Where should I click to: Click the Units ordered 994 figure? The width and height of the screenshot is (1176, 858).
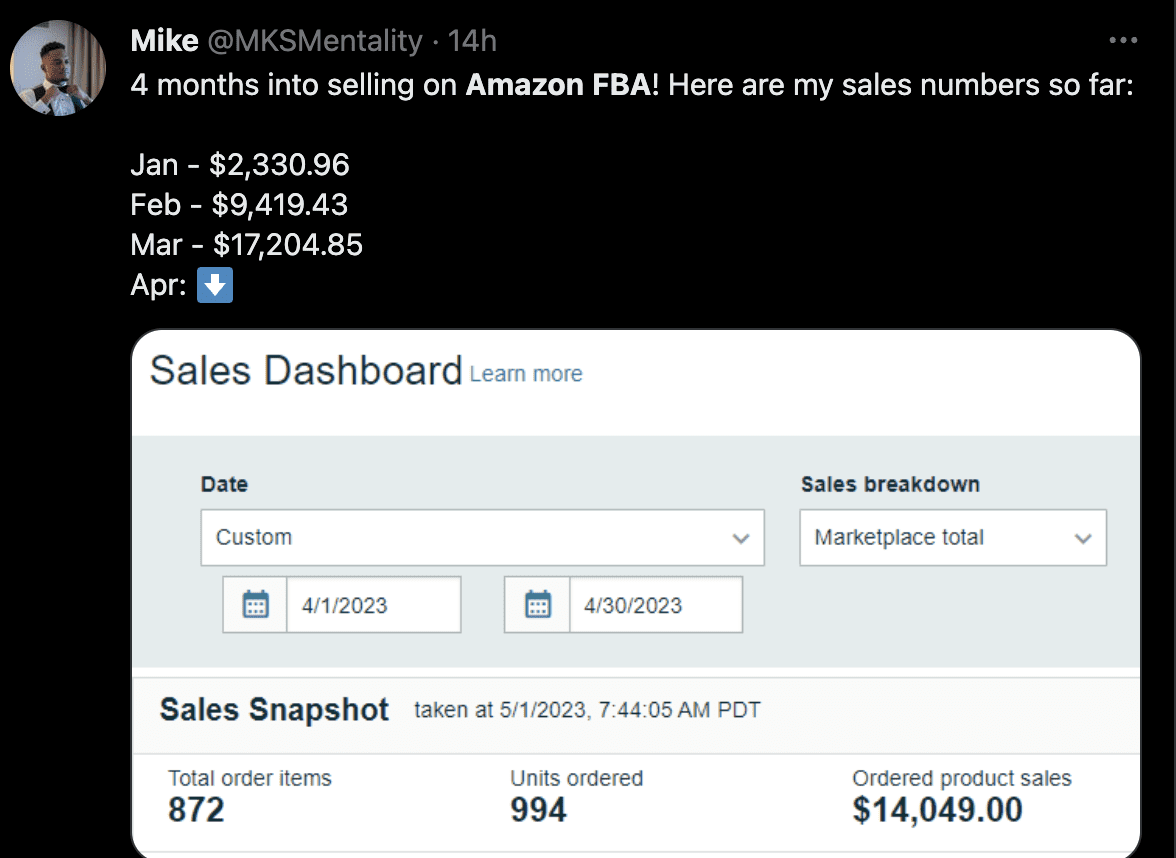pyautogui.click(x=538, y=809)
